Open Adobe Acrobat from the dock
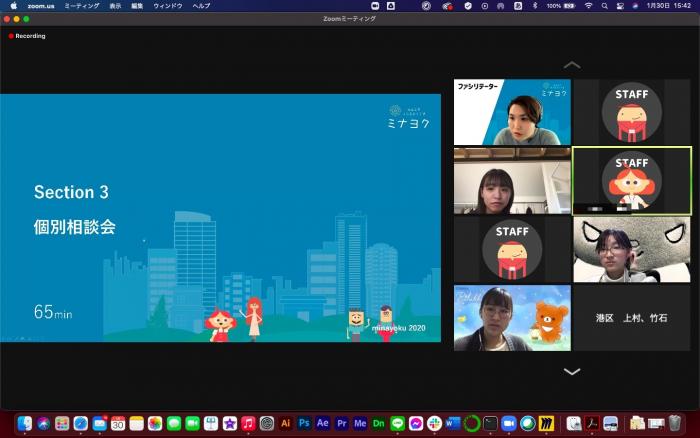700x438 pixels. [592, 423]
